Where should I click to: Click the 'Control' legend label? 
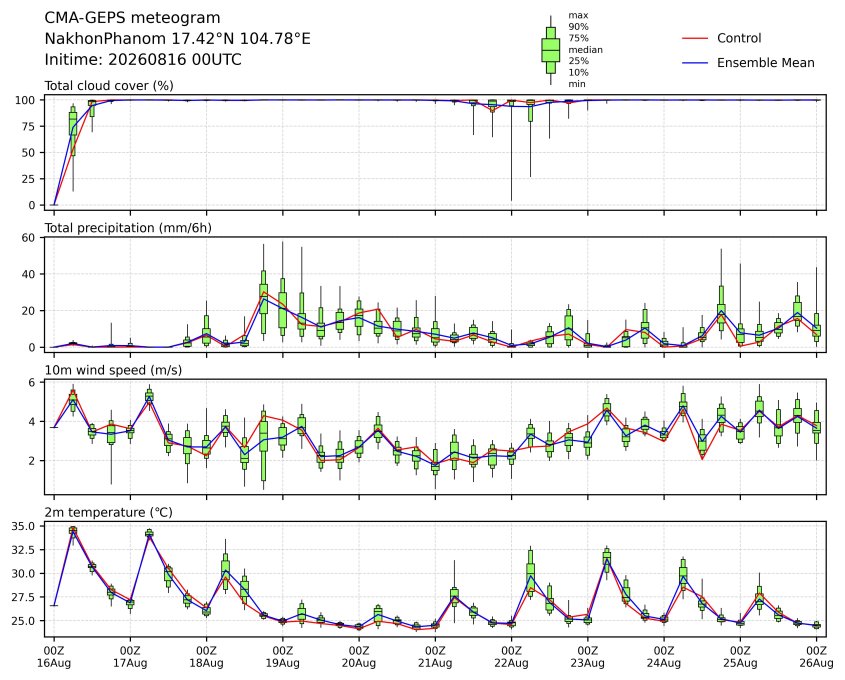(739, 38)
